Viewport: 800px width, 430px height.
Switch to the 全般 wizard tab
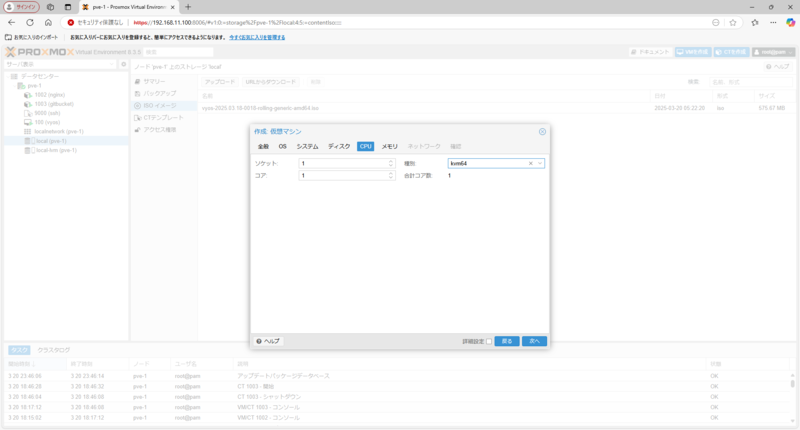(x=263, y=146)
